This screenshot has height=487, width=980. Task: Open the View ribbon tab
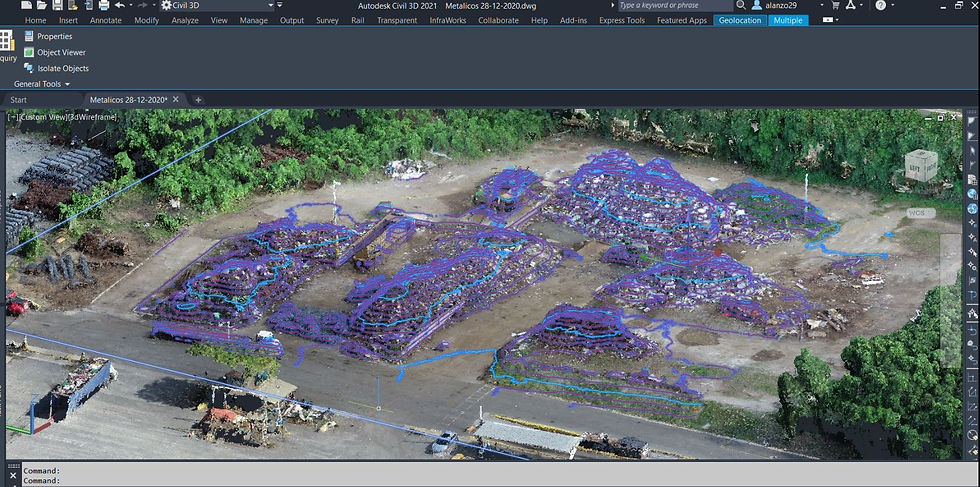click(x=219, y=20)
